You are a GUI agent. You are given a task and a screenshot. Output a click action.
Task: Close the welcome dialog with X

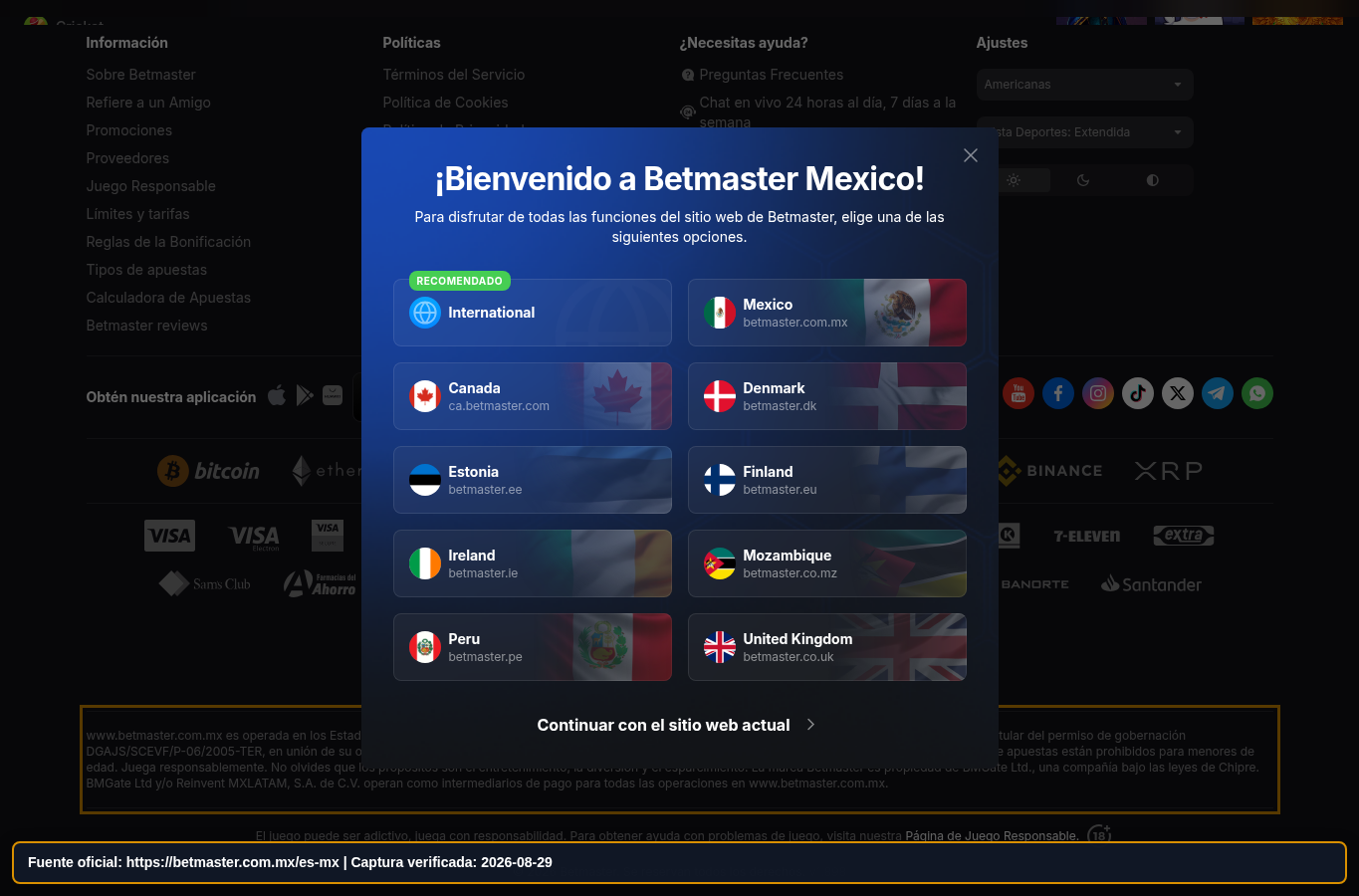pos(971,155)
